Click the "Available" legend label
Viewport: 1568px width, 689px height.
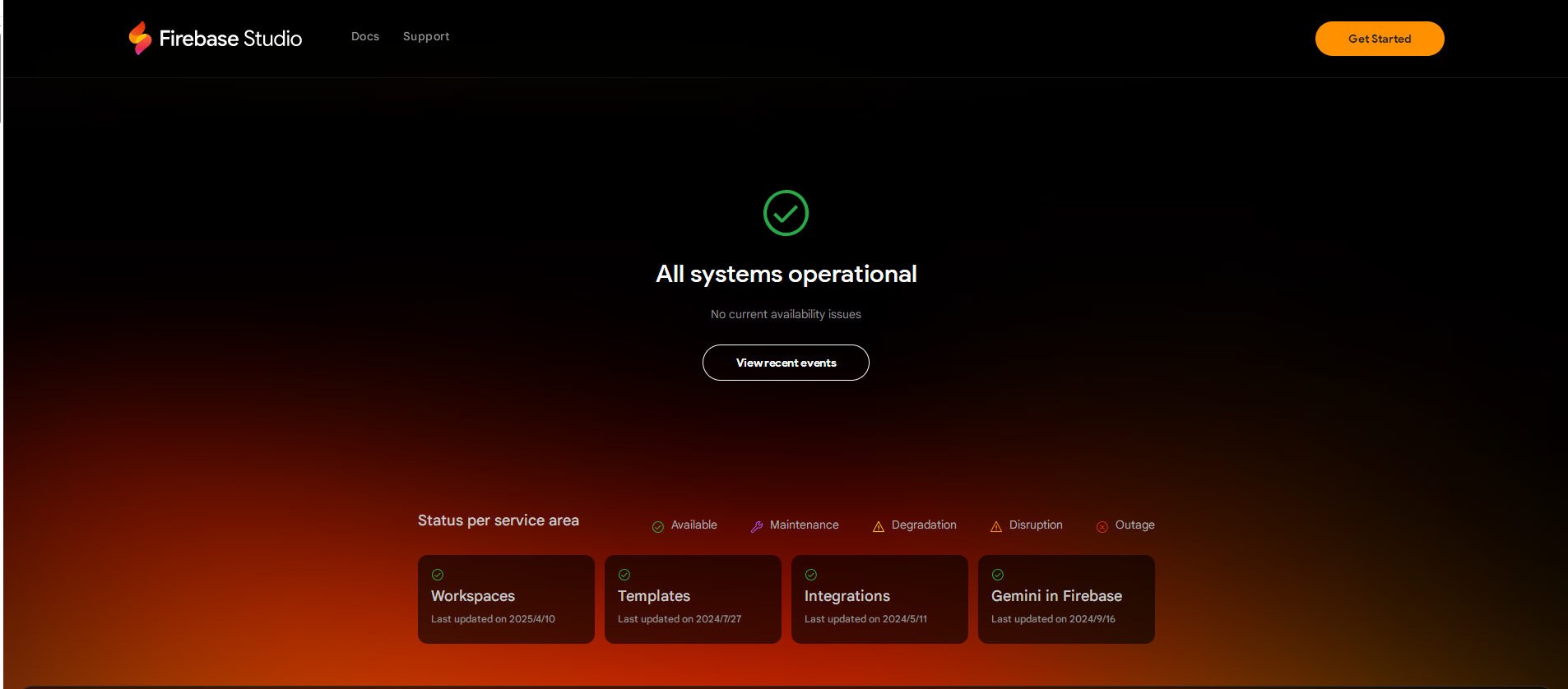694,525
